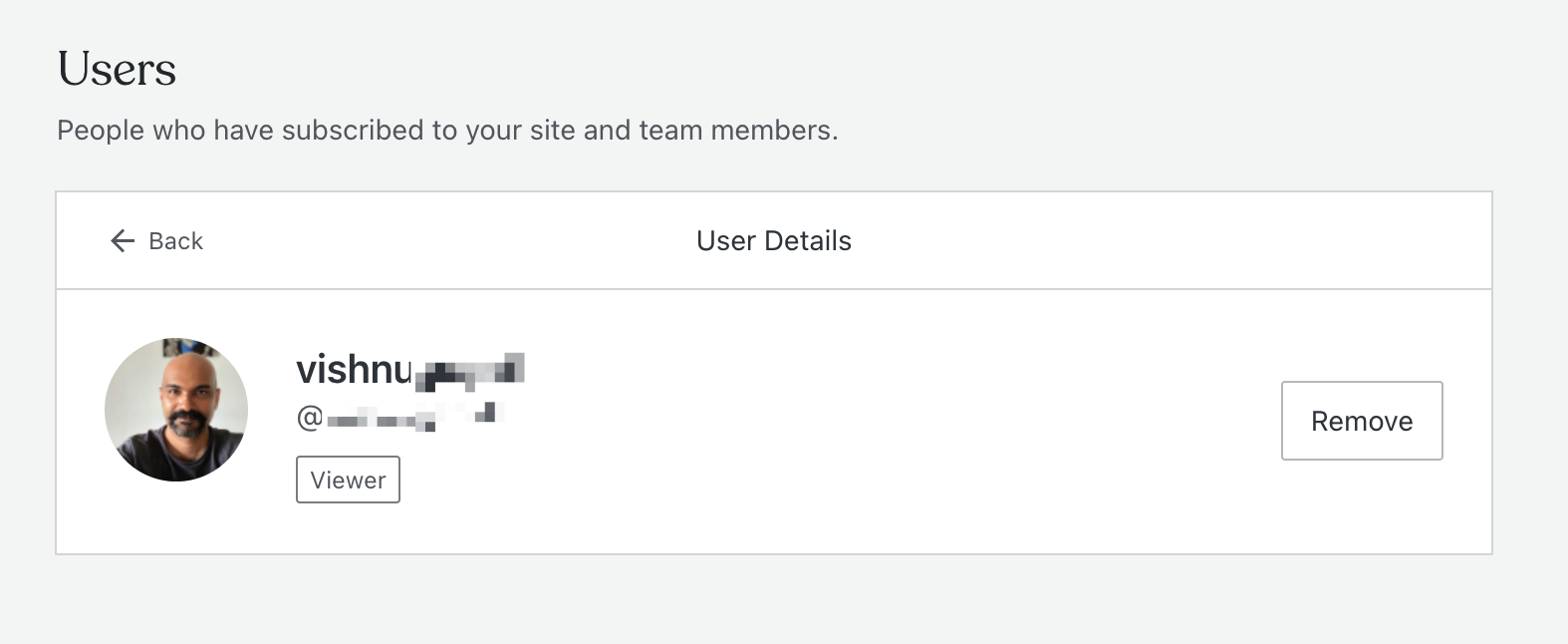This screenshot has width=1568, height=644.
Task: Click the arrow next to the Back label
Action: coord(123,240)
